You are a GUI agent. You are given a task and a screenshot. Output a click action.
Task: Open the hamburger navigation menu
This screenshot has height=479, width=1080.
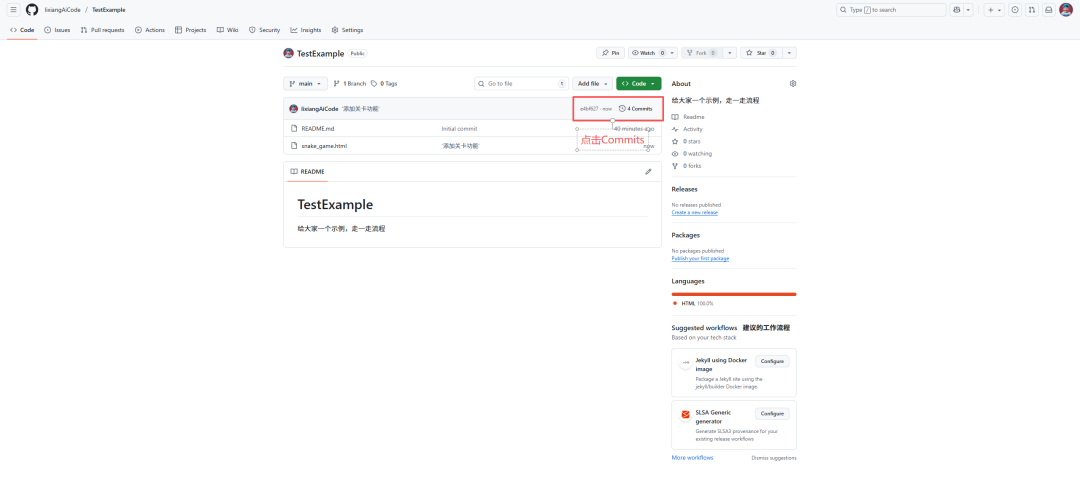click(14, 10)
